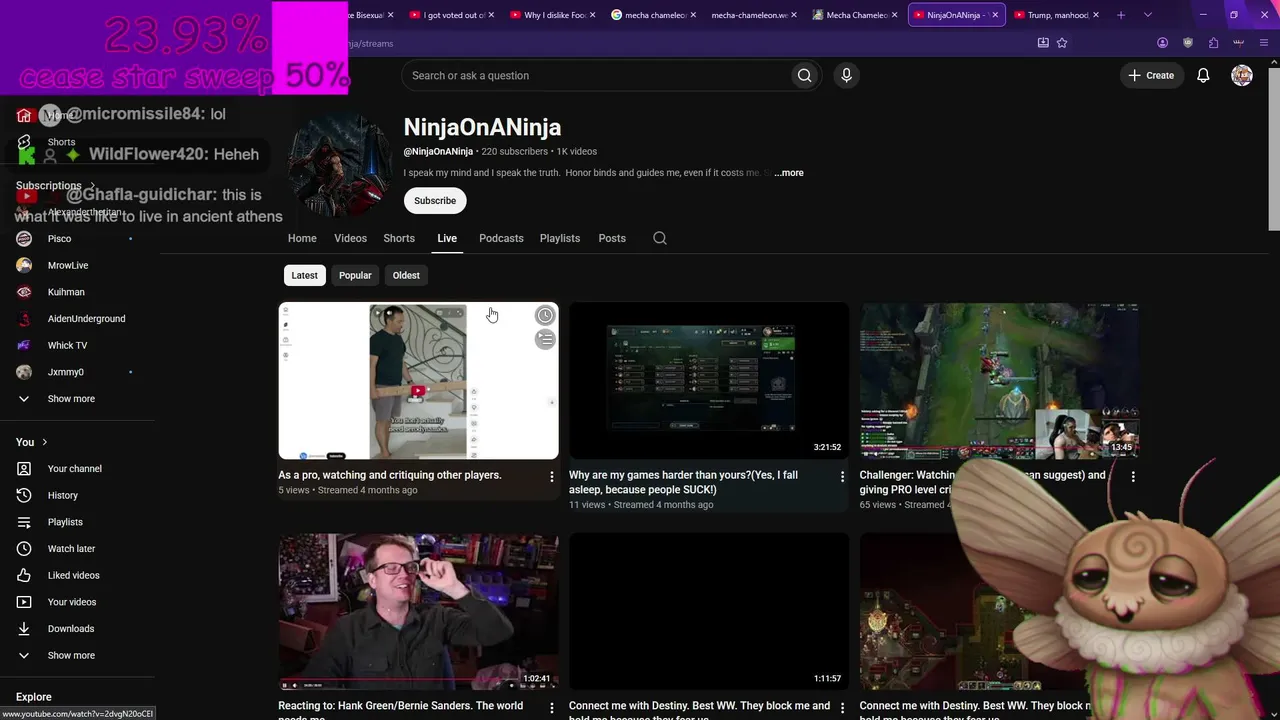
Task: Open account avatar menu on YouTube
Action: pyautogui.click(x=1242, y=76)
